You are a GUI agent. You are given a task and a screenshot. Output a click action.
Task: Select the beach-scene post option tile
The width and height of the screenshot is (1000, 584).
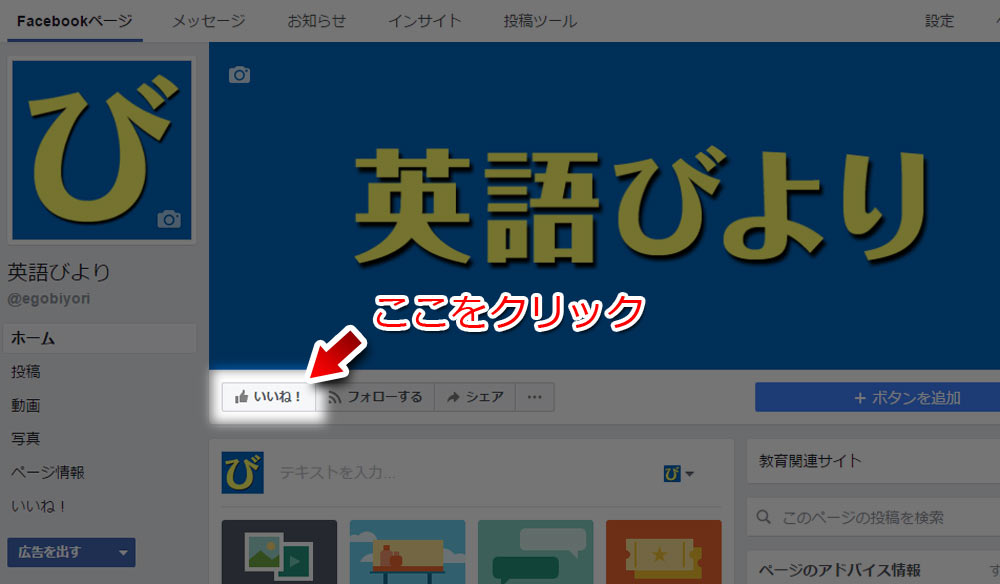(x=408, y=552)
